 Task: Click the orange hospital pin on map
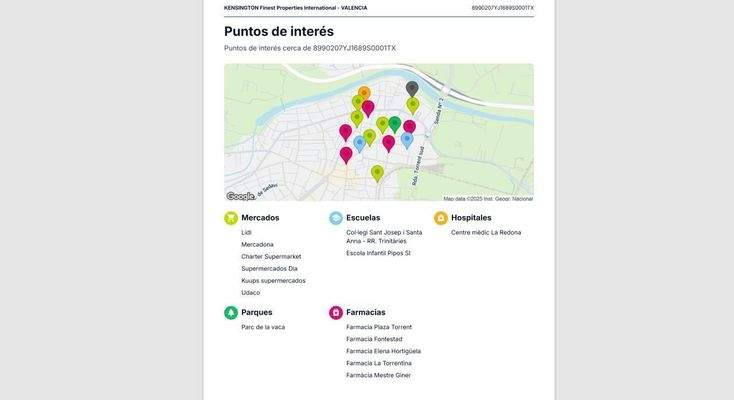364,93
